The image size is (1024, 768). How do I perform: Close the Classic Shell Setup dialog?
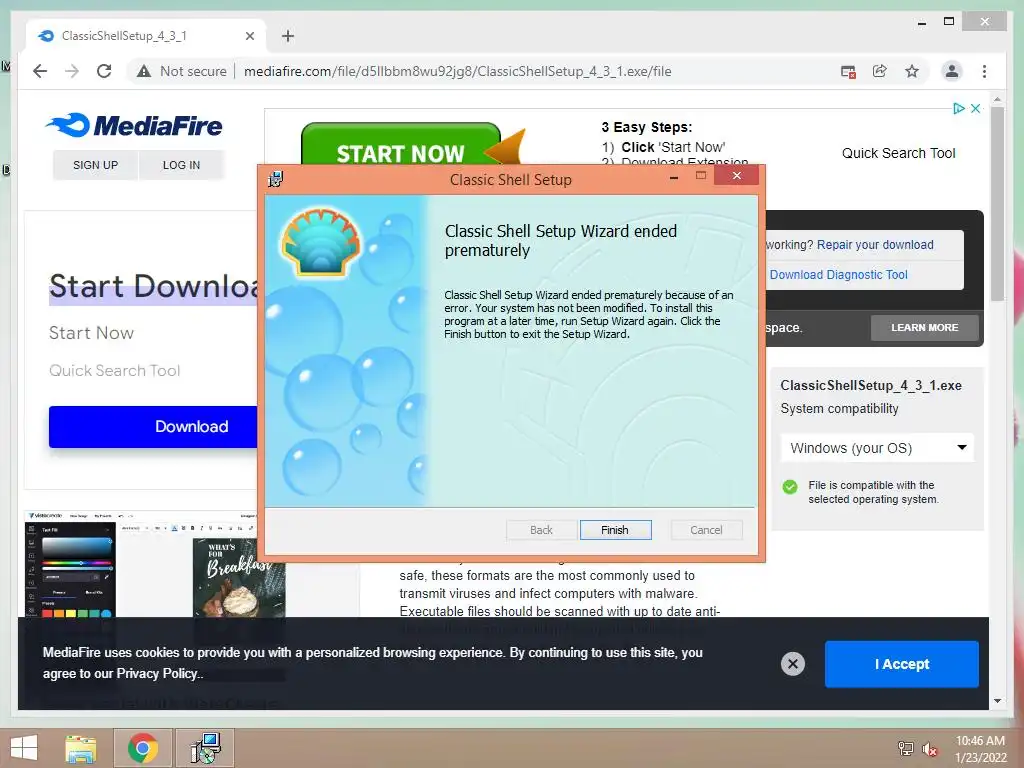736,176
